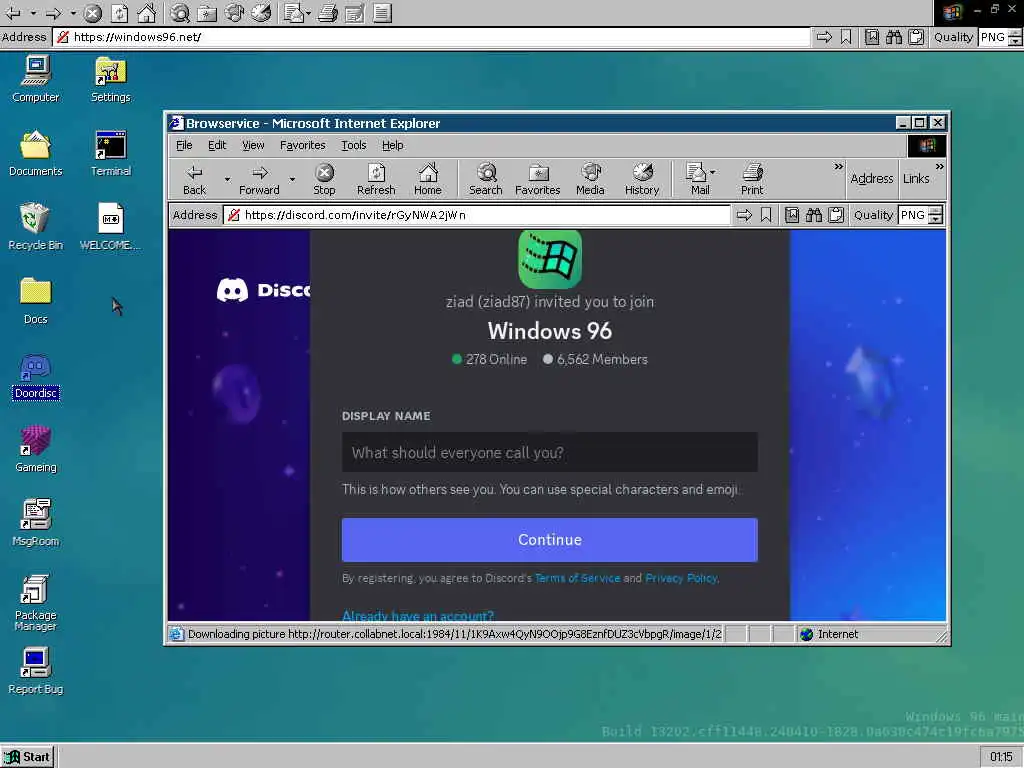Click the outer browser Forward arrow icon
This screenshot has width=1024, height=768.
(x=54, y=12)
